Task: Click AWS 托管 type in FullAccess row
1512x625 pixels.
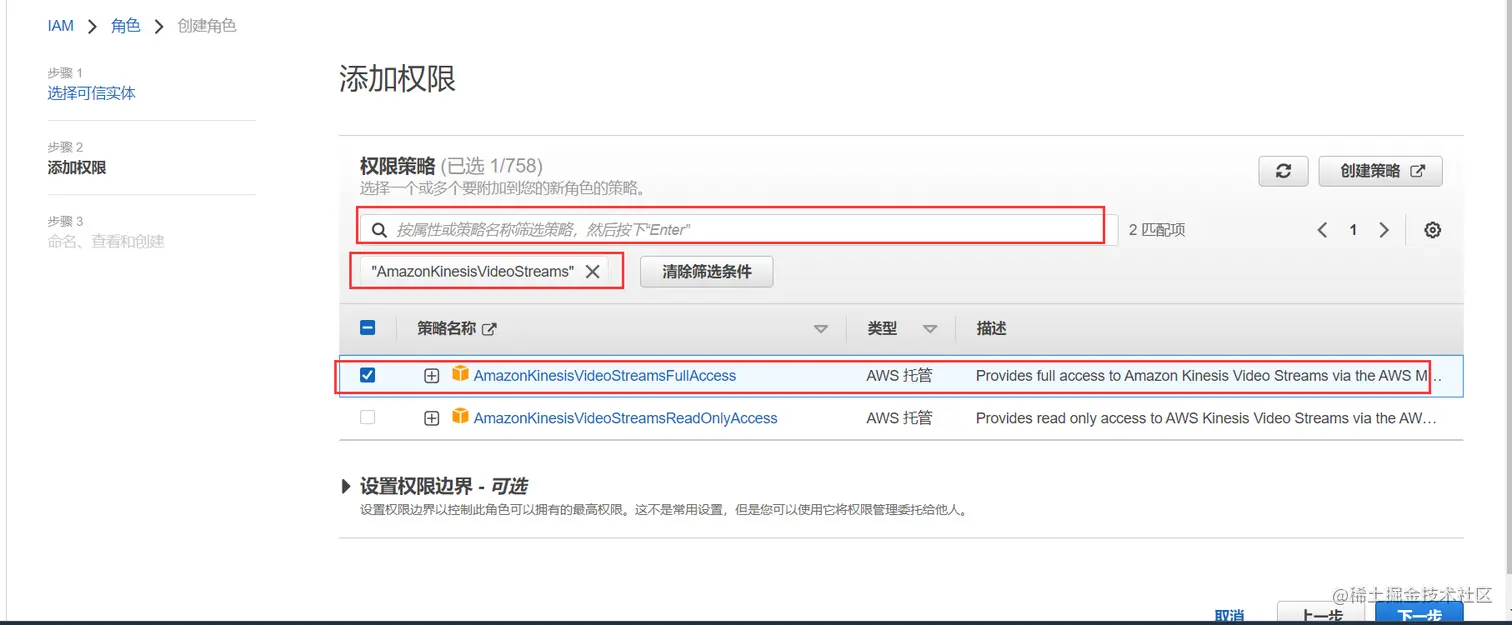Action: (899, 376)
